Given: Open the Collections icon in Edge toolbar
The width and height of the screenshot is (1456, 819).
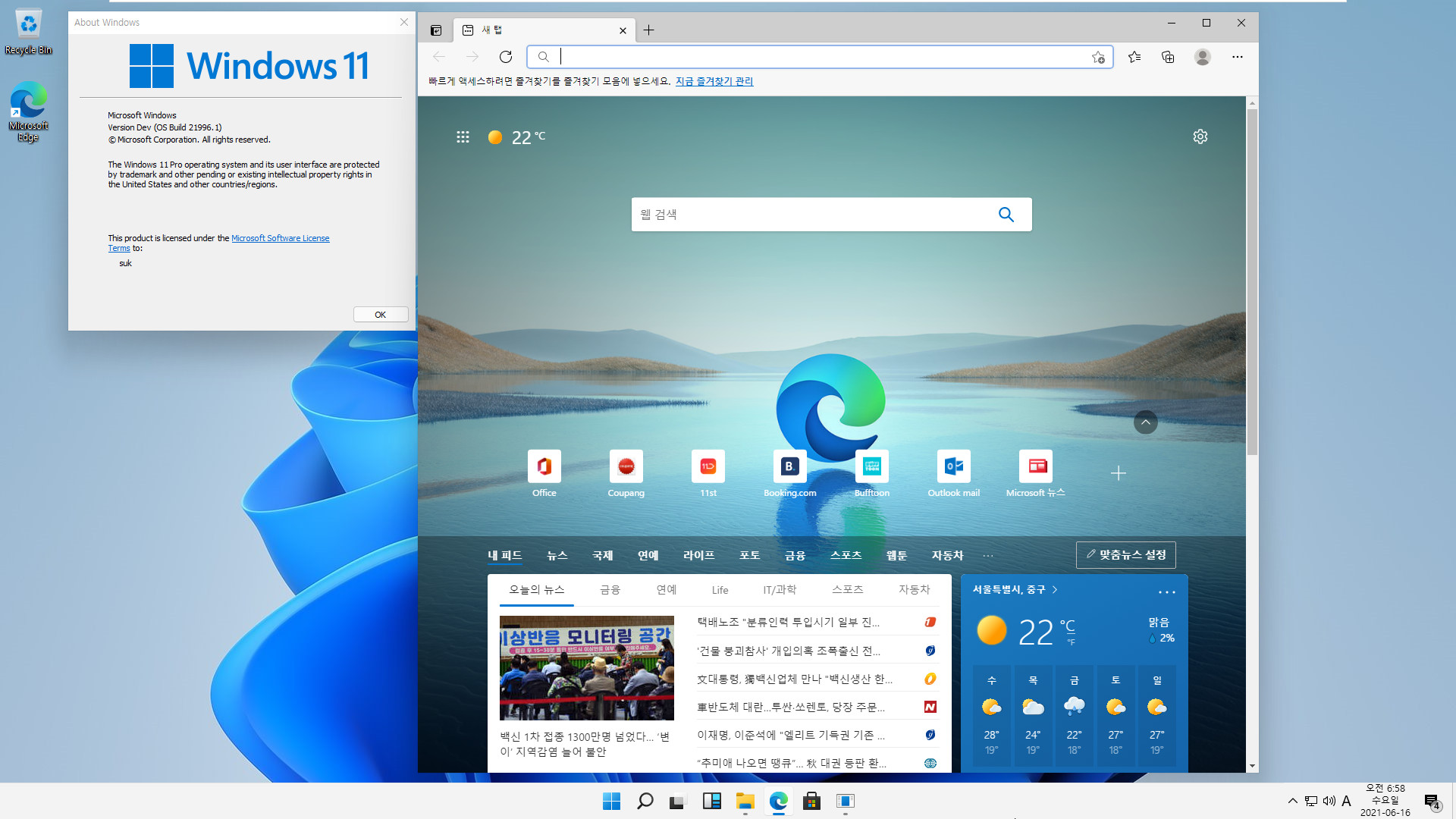Looking at the screenshot, I should [1168, 57].
